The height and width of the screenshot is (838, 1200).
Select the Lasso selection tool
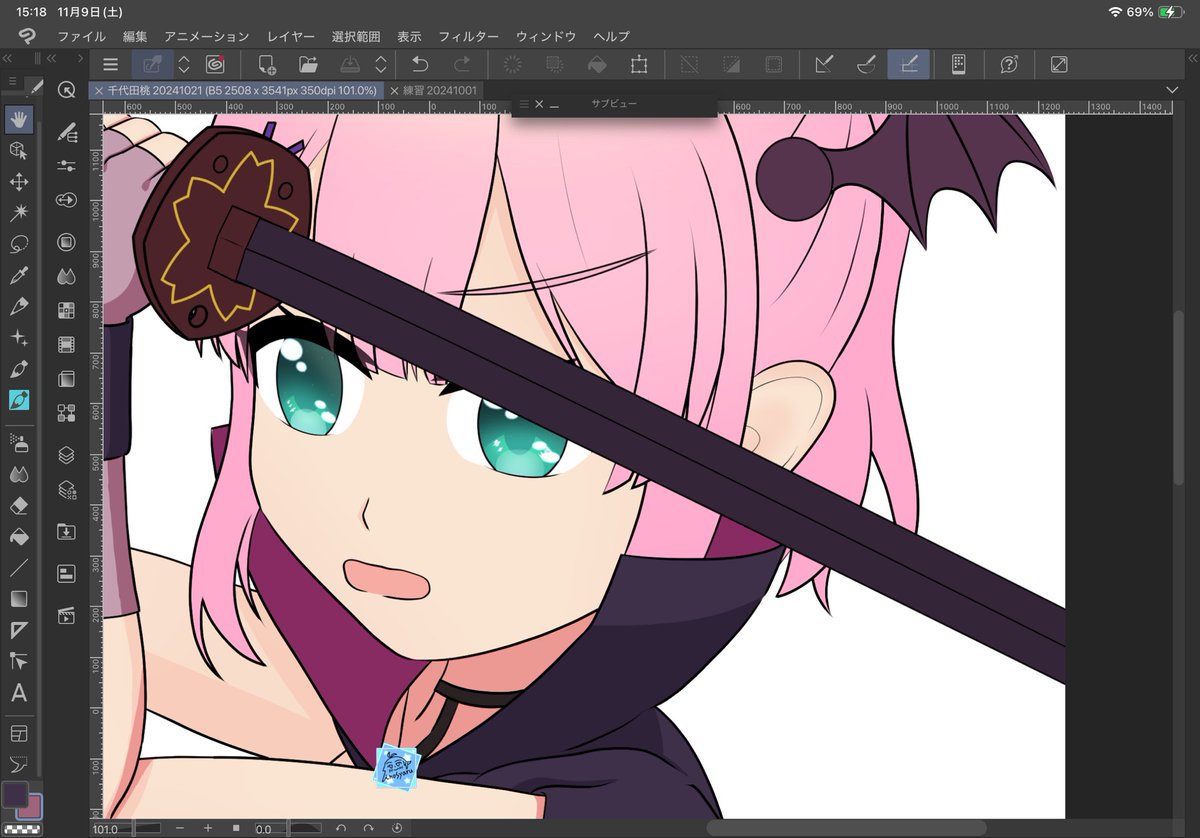(18, 244)
